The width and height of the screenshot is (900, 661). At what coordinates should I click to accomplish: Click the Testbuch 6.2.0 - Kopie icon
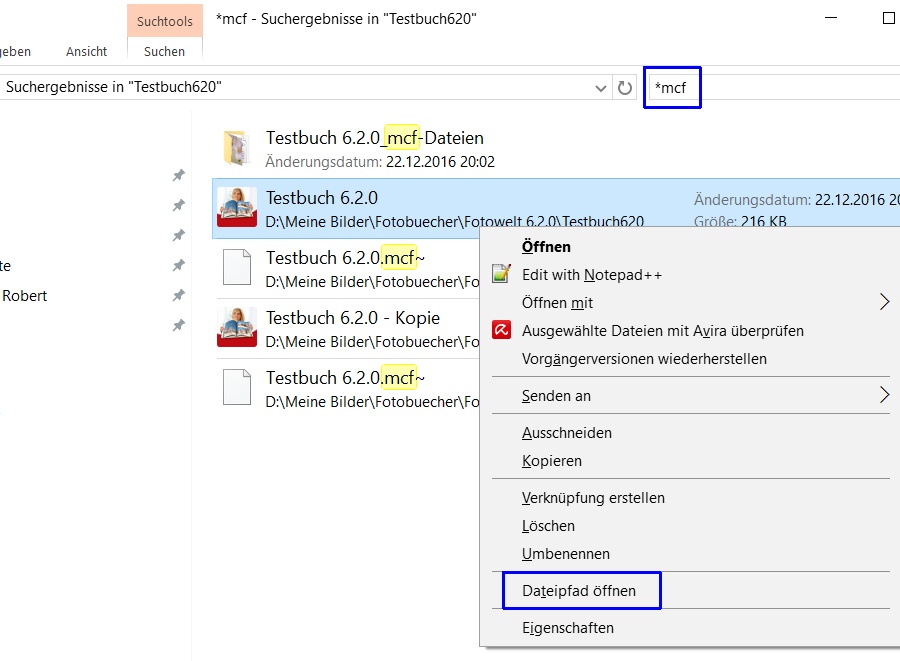click(237, 328)
